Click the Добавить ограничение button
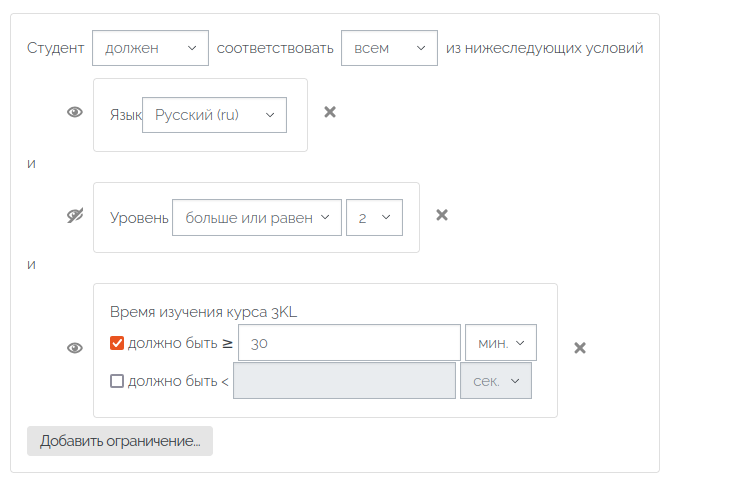Image resolution: width=731 pixels, height=482 pixels. coord(120,441)
